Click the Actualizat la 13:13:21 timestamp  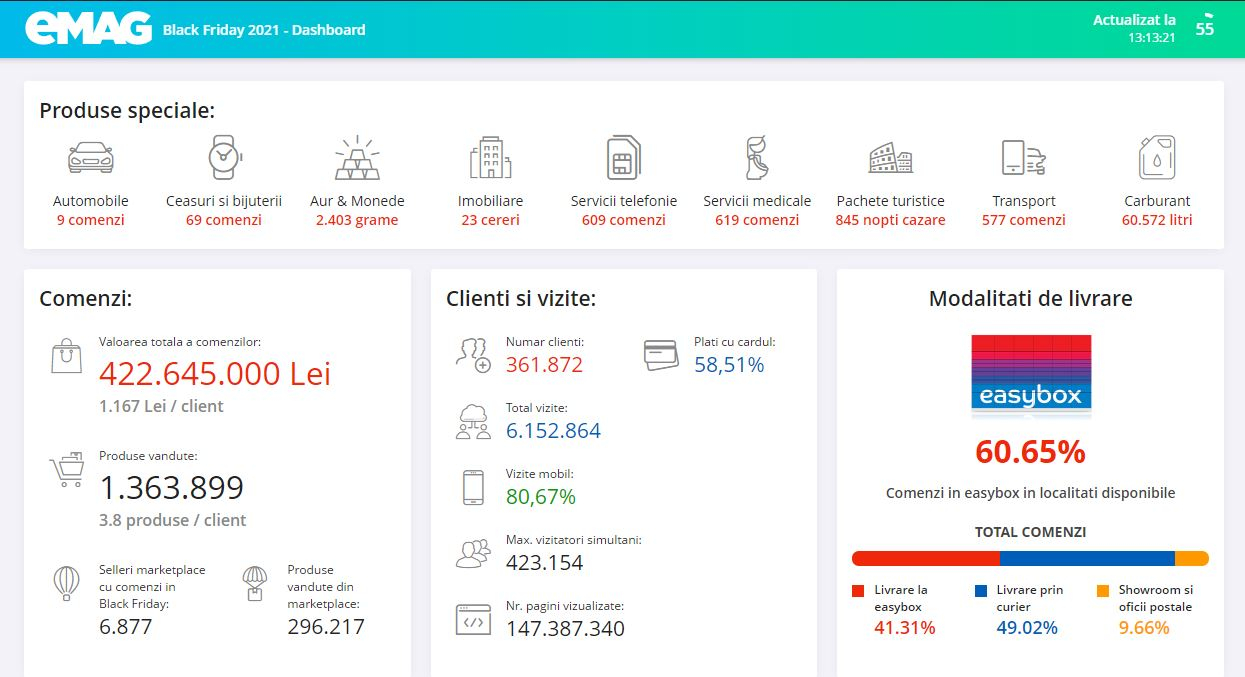pyautogui.click(x=1135, y=30)
